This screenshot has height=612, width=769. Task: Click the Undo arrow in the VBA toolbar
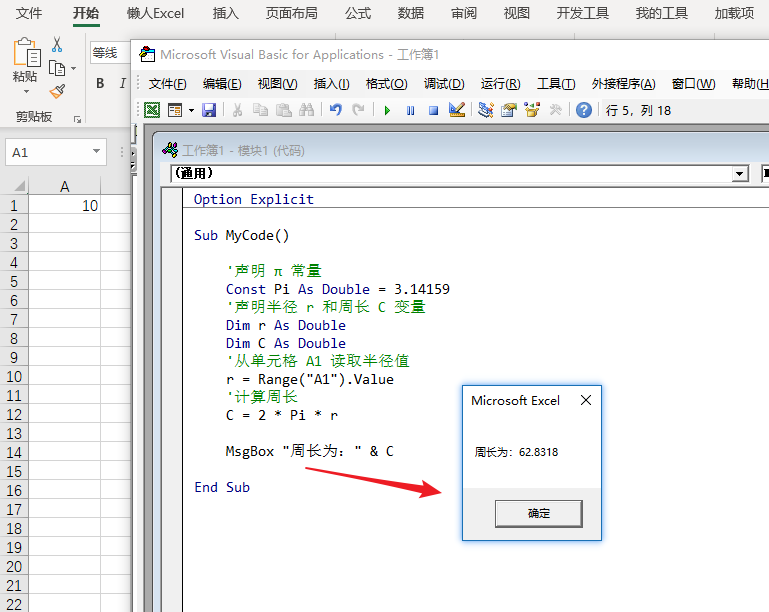click(x=335, y=110)
